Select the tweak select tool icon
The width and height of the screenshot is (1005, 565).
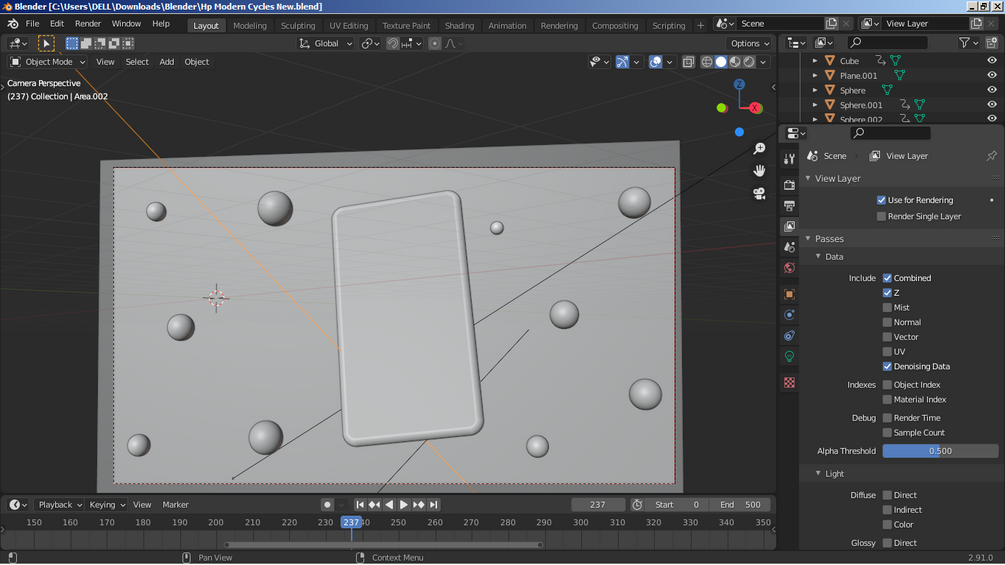46,44
